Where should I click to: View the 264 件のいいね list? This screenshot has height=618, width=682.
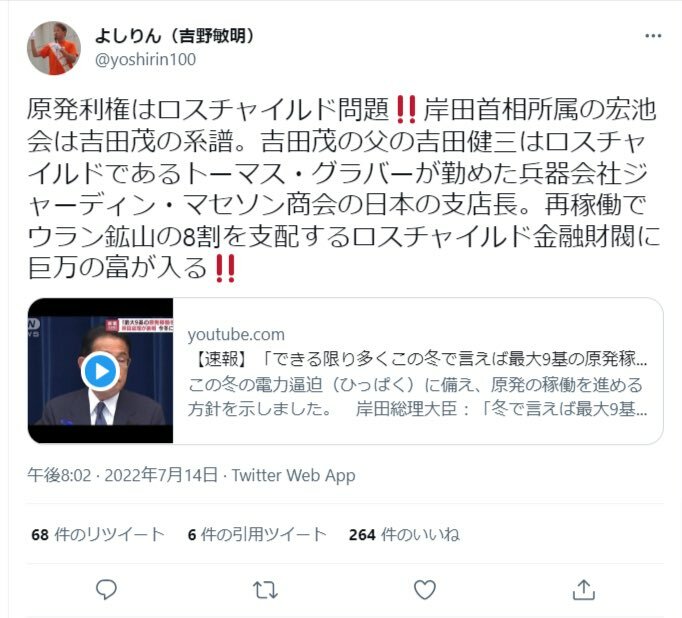(404, 534)
